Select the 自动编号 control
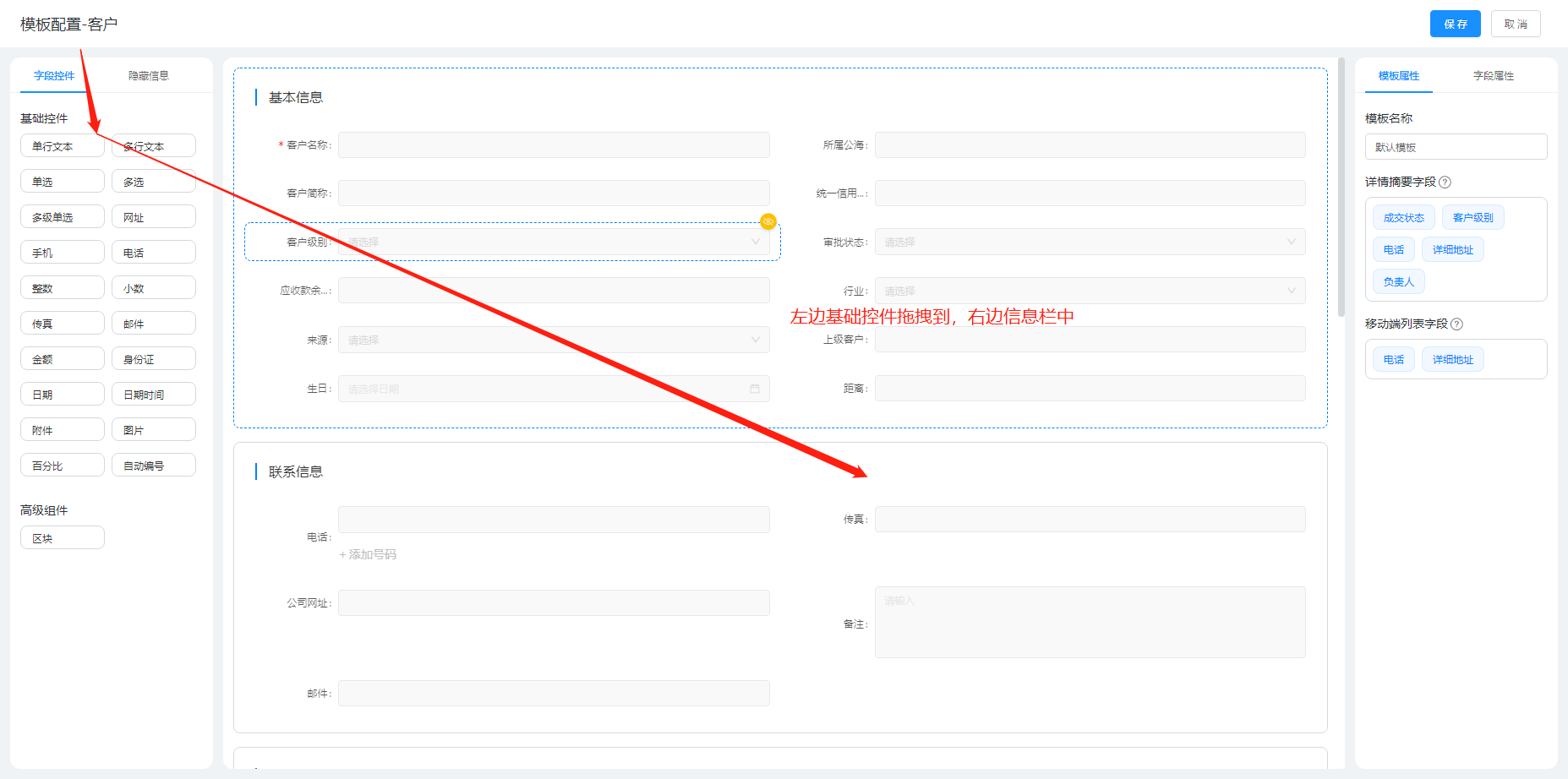1568x779 pixels. tap(154, 465)
